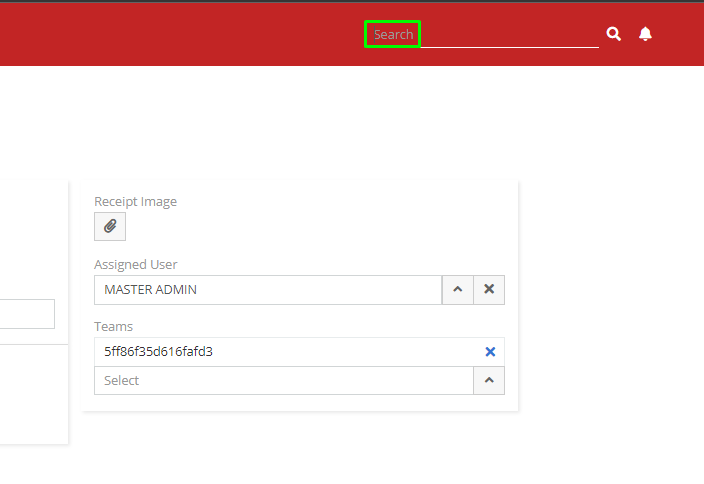The image size is (704, 484).
Task: Expand the Assigned User selection arrow
Action: 457,289
